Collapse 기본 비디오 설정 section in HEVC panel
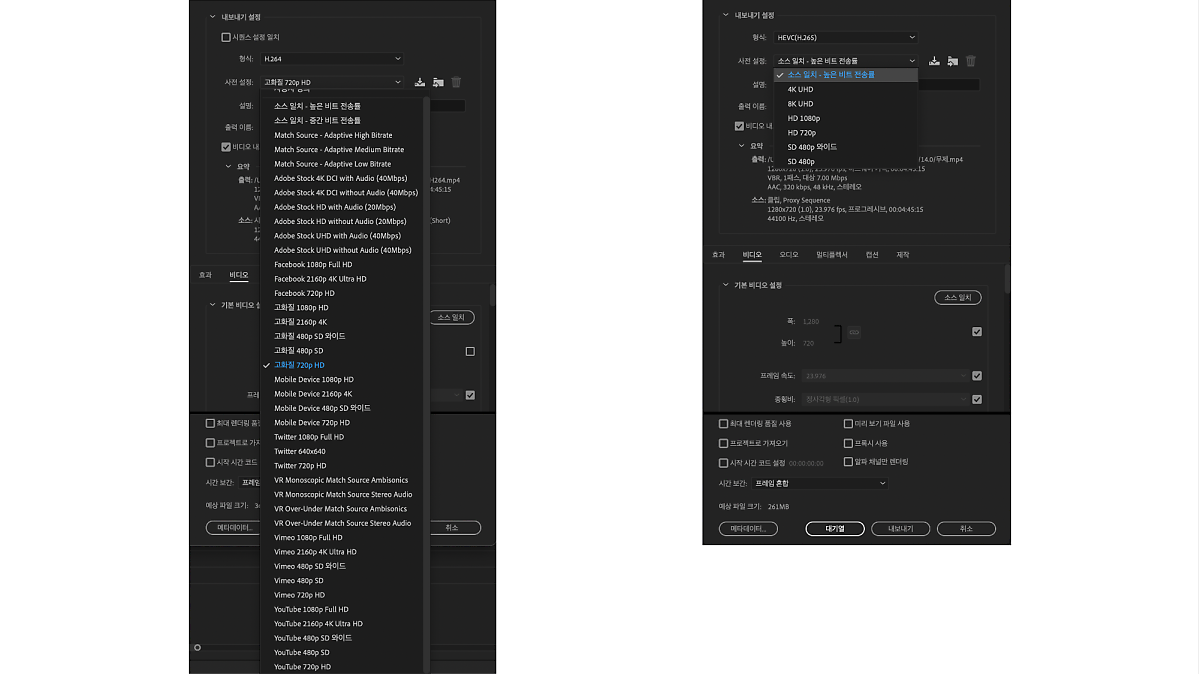The width and height of the screenshot is (1200, 674). 726,285
